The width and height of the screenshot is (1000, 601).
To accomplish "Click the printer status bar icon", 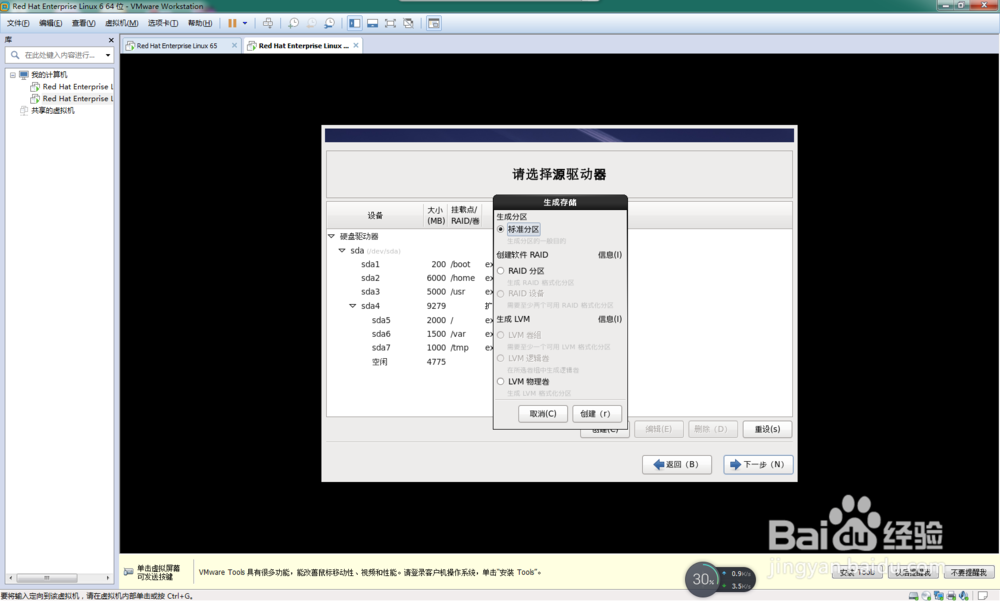I will (x=951, y=596).
